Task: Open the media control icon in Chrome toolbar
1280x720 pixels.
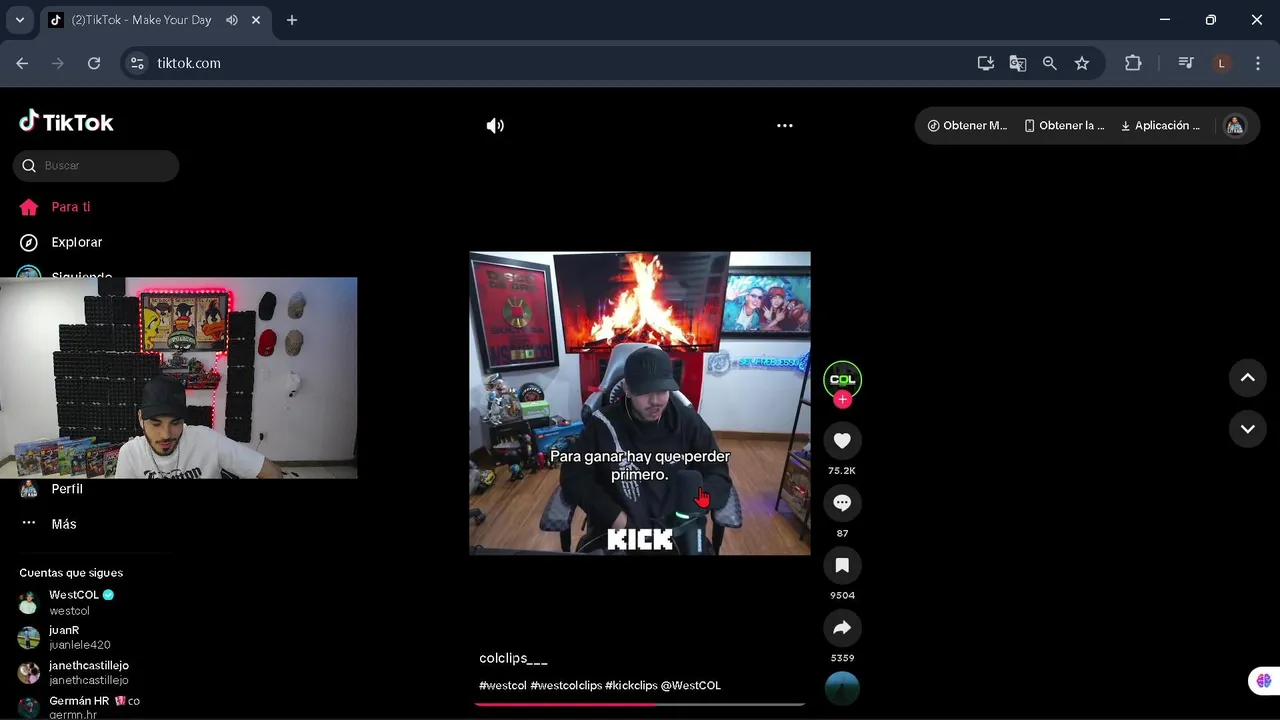Action: [1186, 63]
